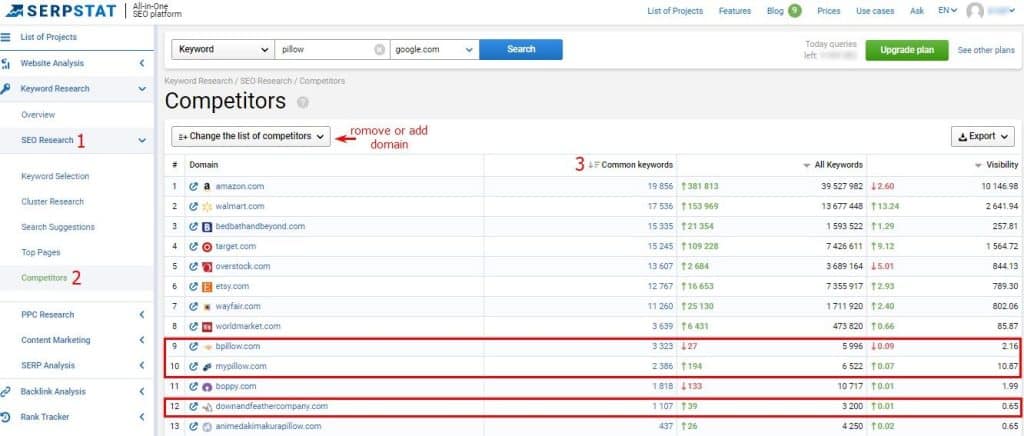Open the Keyword search type dropdown
The height and width of the screenshot is (436, 1024).
[223, 49]
